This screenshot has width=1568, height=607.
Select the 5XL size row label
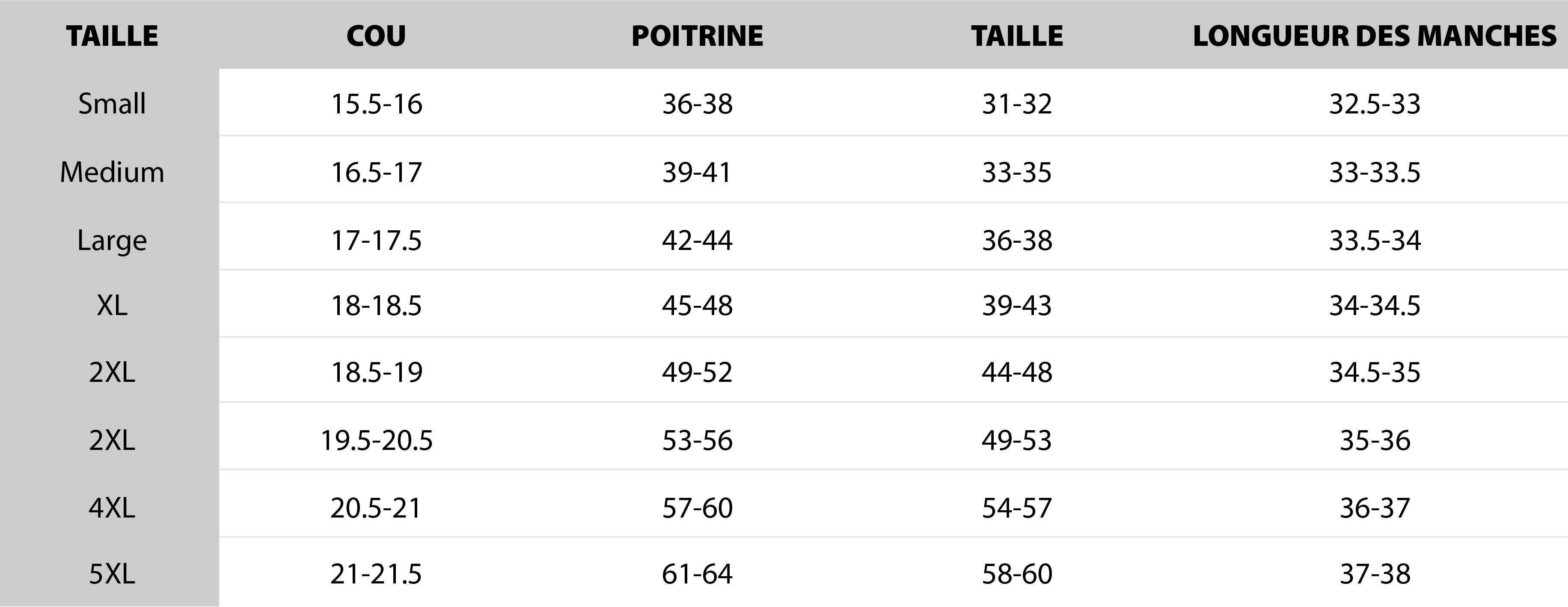click(x=112, y=574)
